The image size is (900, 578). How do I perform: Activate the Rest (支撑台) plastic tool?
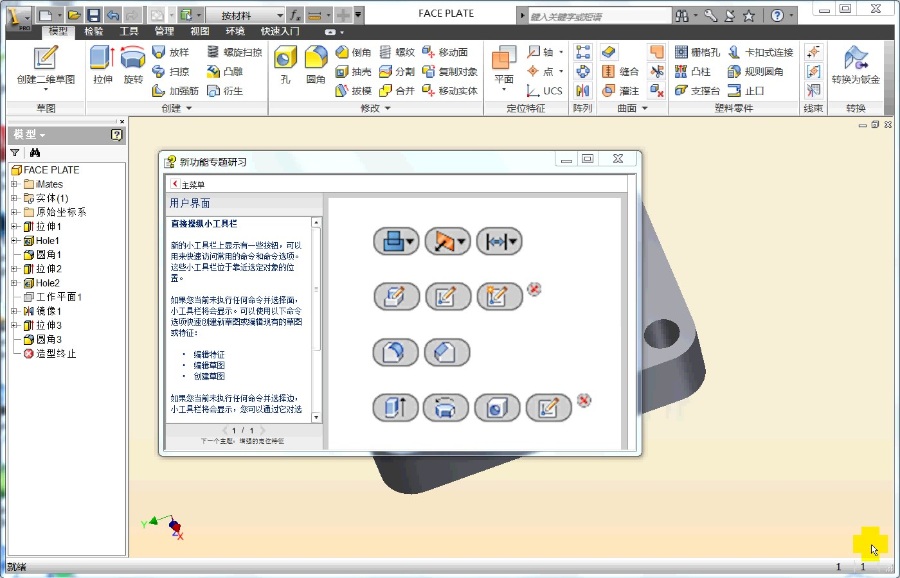(697, 91)
